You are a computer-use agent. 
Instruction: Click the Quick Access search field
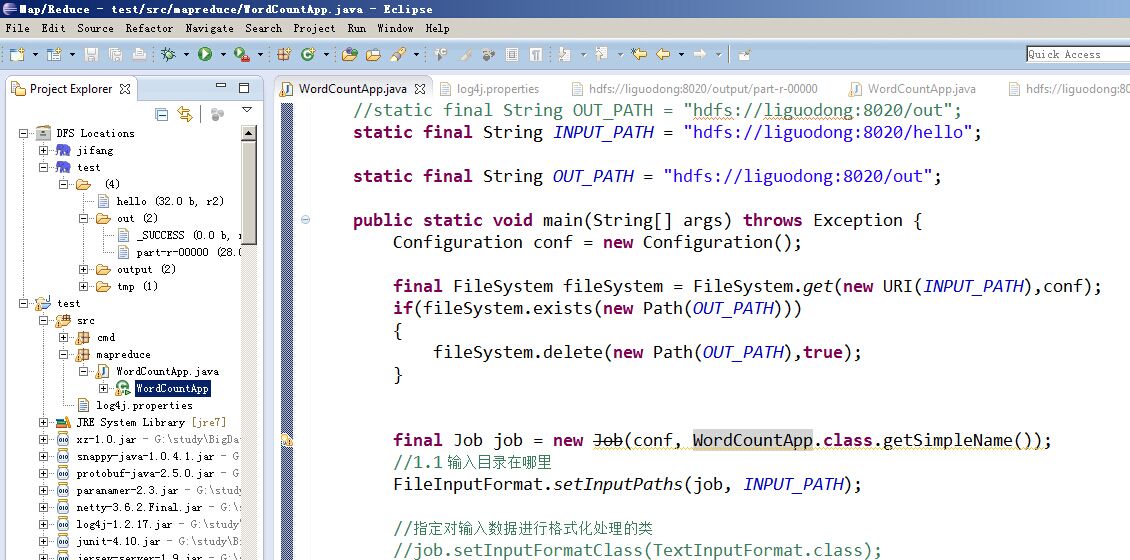point(1078,54)
